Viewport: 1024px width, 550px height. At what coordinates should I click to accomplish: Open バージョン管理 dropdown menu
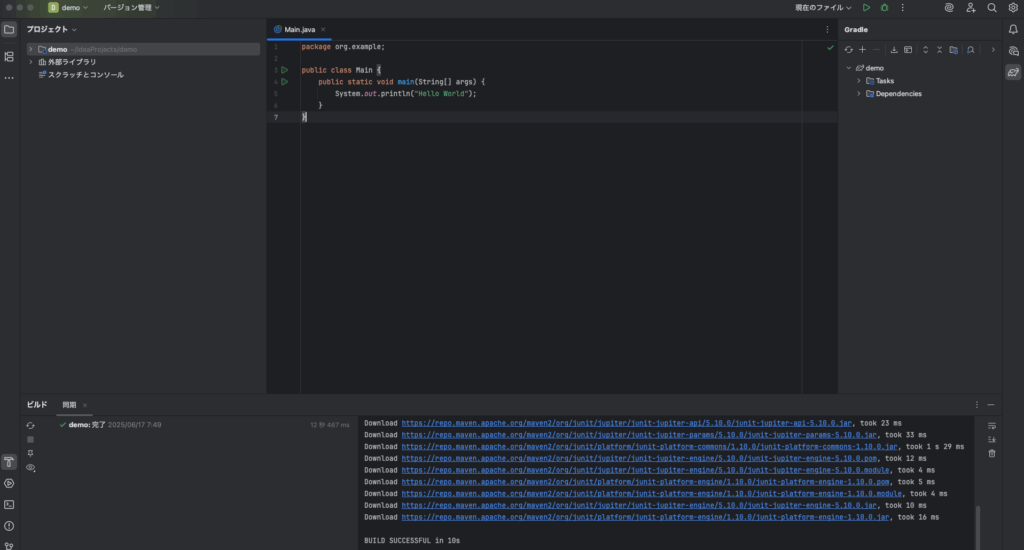coord(131,8)
